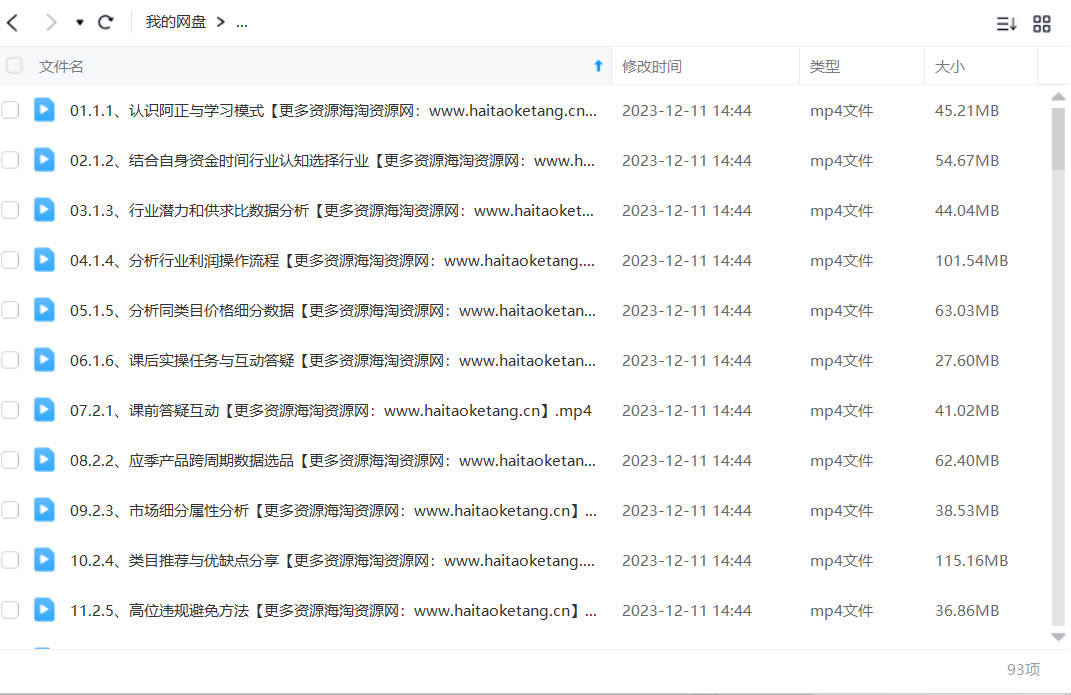The height and width of the screenshot is (695, 1071).
Task: Click video icon of 10.2.4 file
Action: click(44, 559)
